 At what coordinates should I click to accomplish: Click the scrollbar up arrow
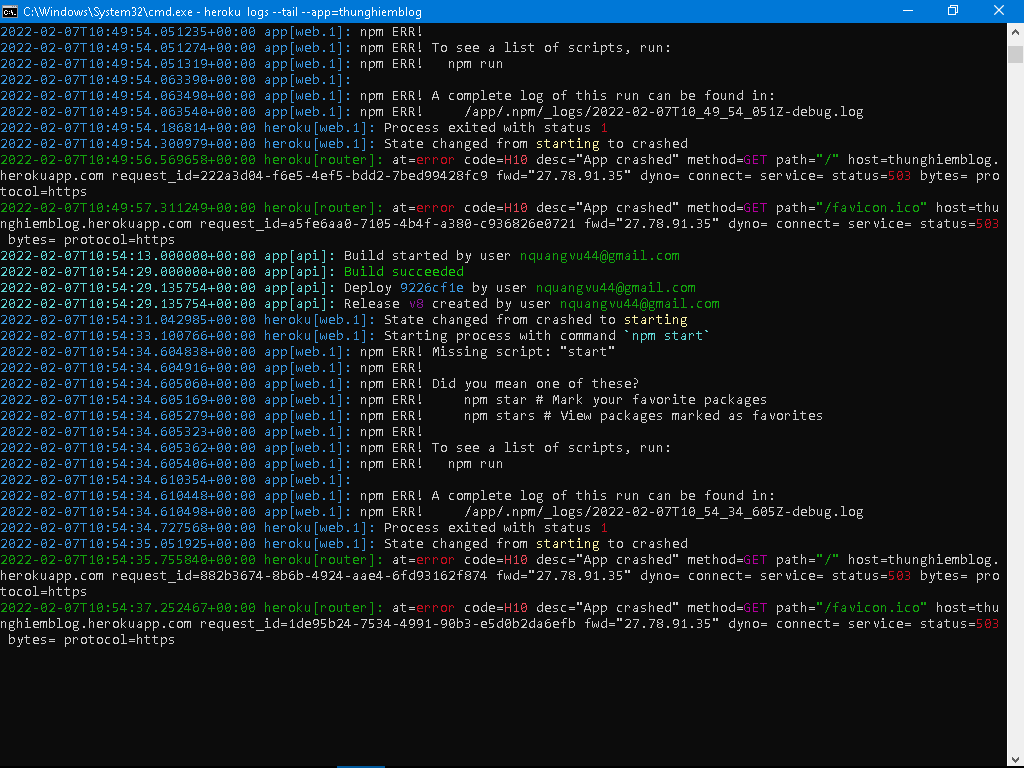tap(1015, 31)
